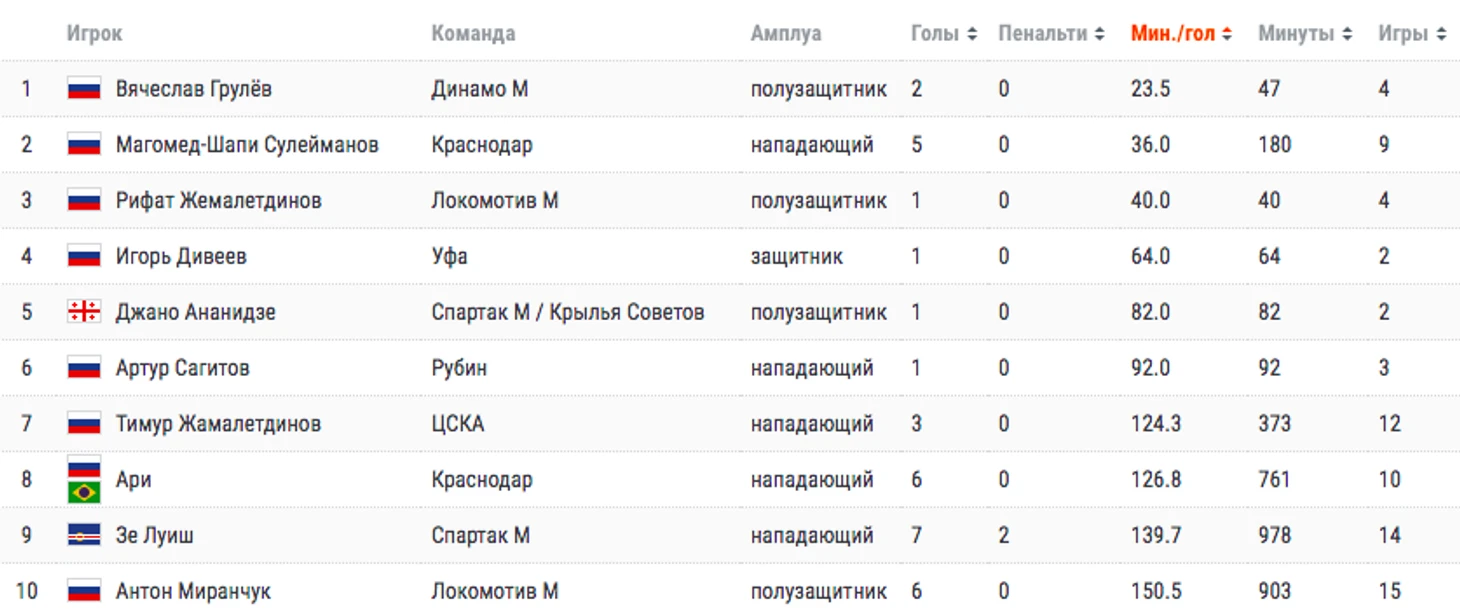
Task: Click the flag next to Магомед-Шапи Сулейманов
Action: point(84,145)
